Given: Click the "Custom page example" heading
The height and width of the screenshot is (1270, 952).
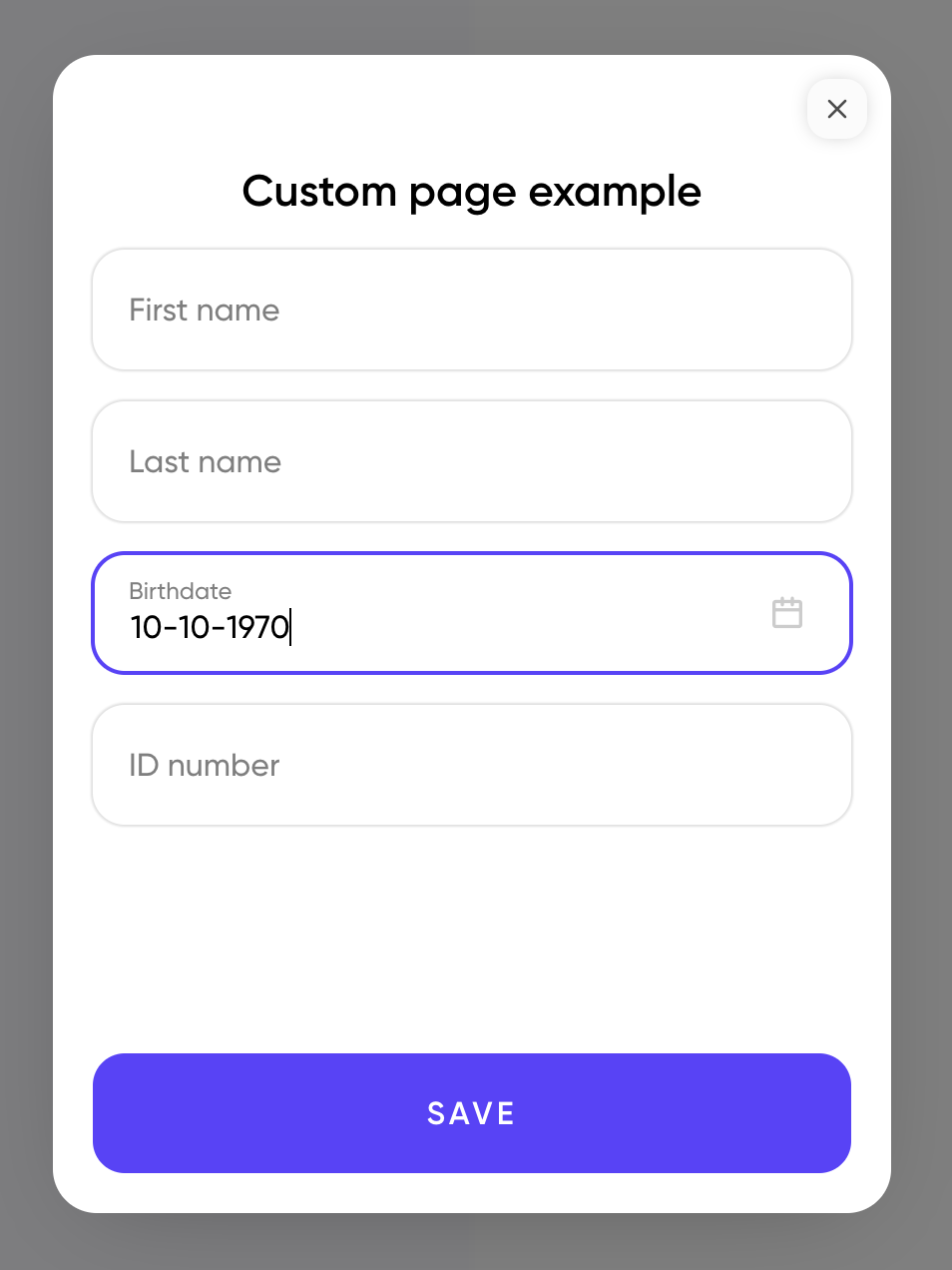Looking at the screenshot, I should point(471,192).
